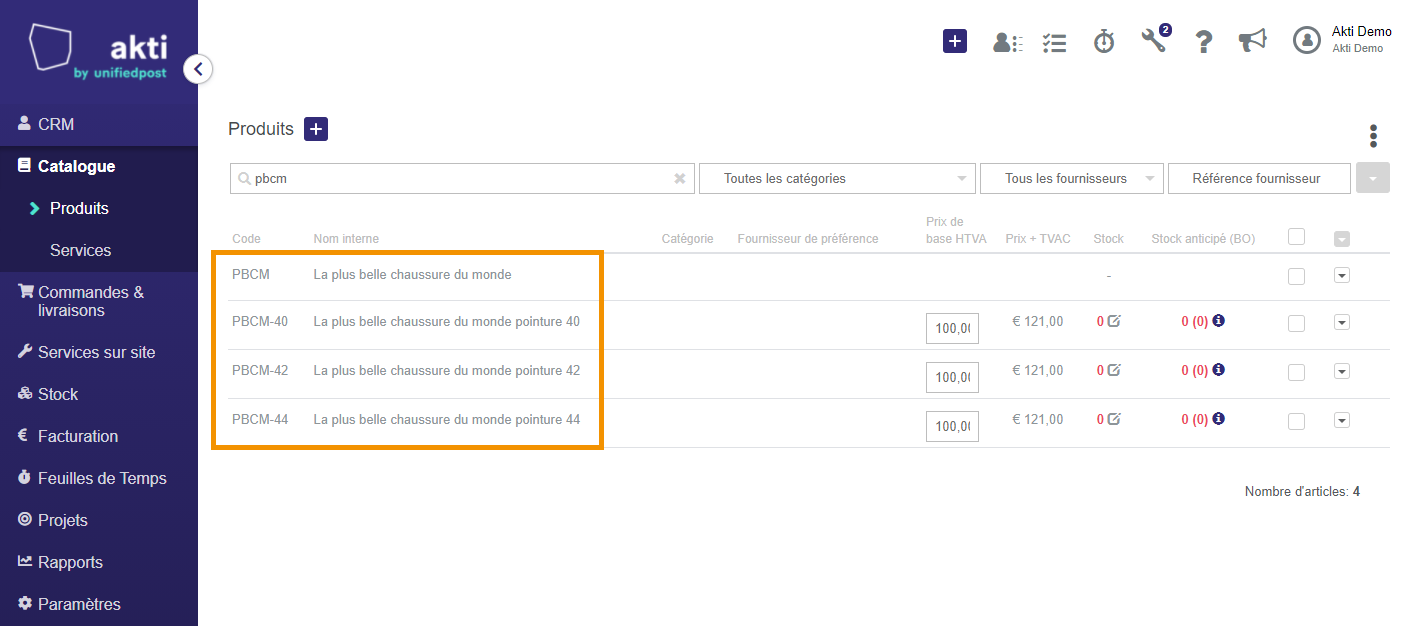Select the PBCM-40 row checkbox
Image resolution: width=1401 pixels, height=626 pixels.
[x=1297, y=323]
